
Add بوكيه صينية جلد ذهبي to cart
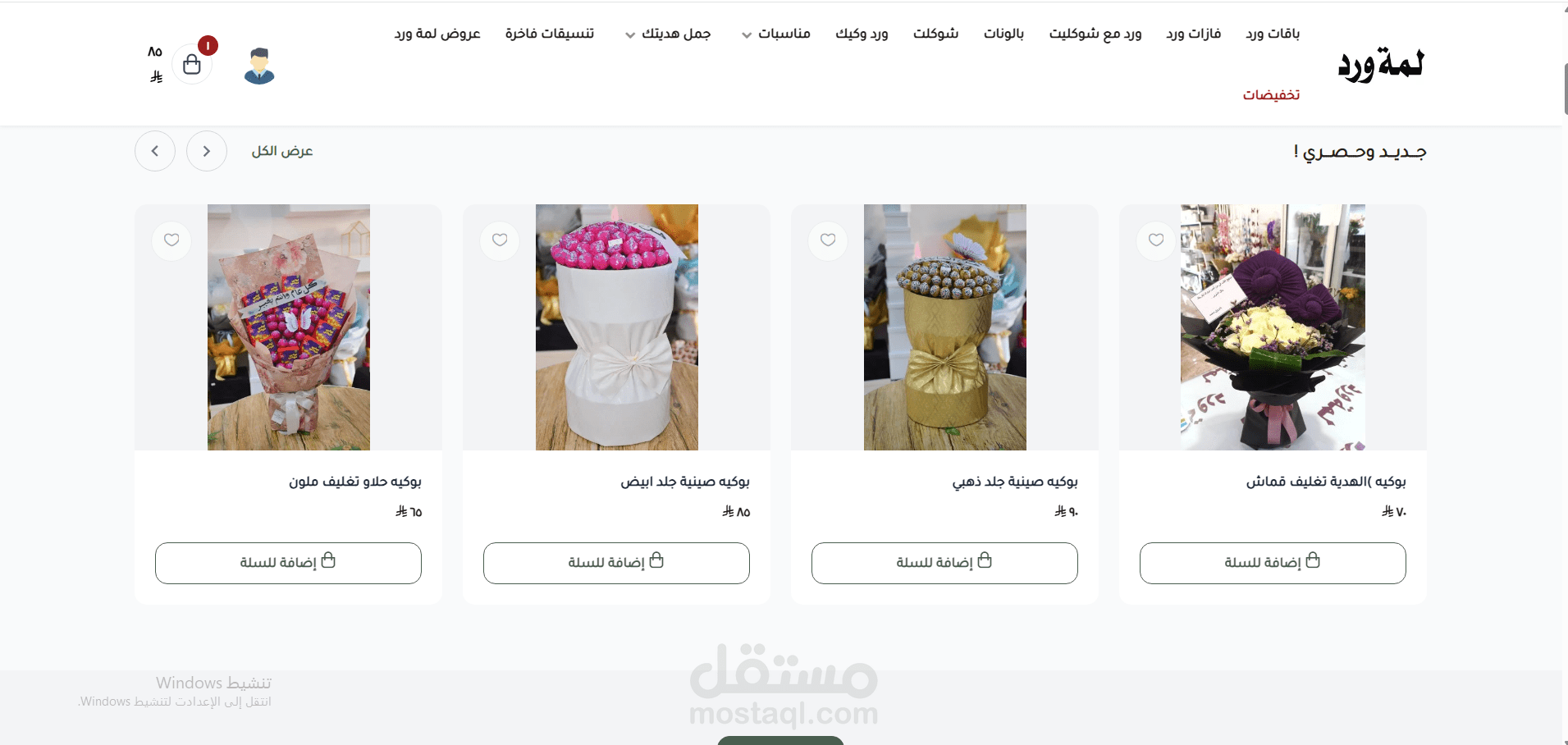(944, 563)
